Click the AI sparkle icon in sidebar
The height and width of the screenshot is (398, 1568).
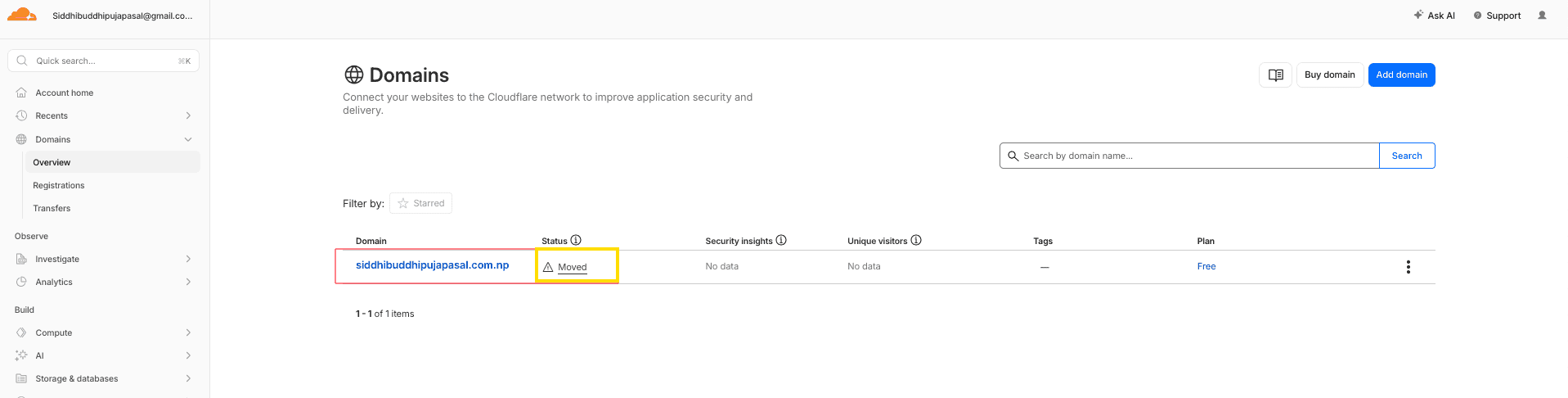click(x=21, y=355)
